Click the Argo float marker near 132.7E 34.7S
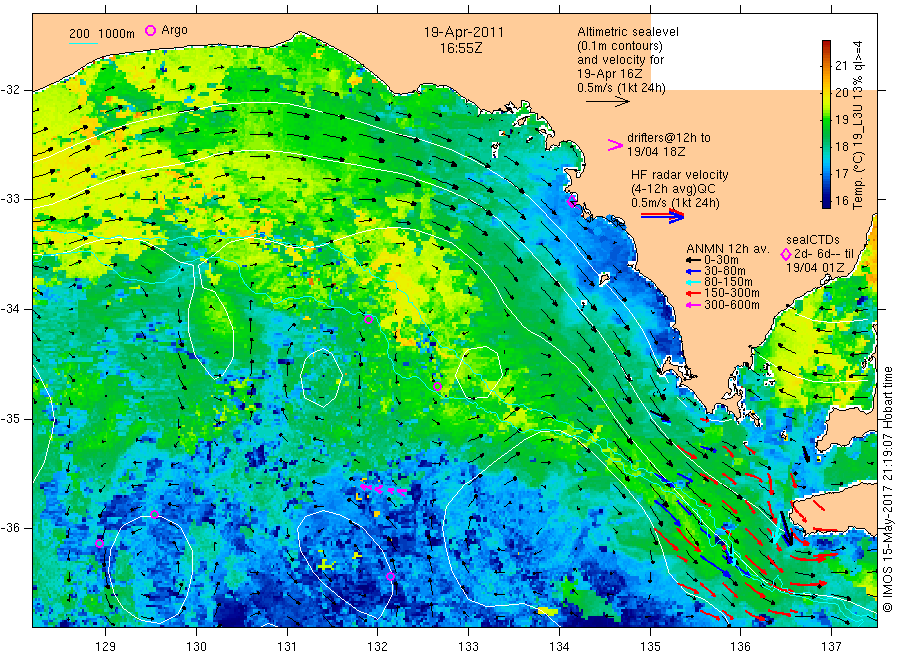 pos(437,387)
